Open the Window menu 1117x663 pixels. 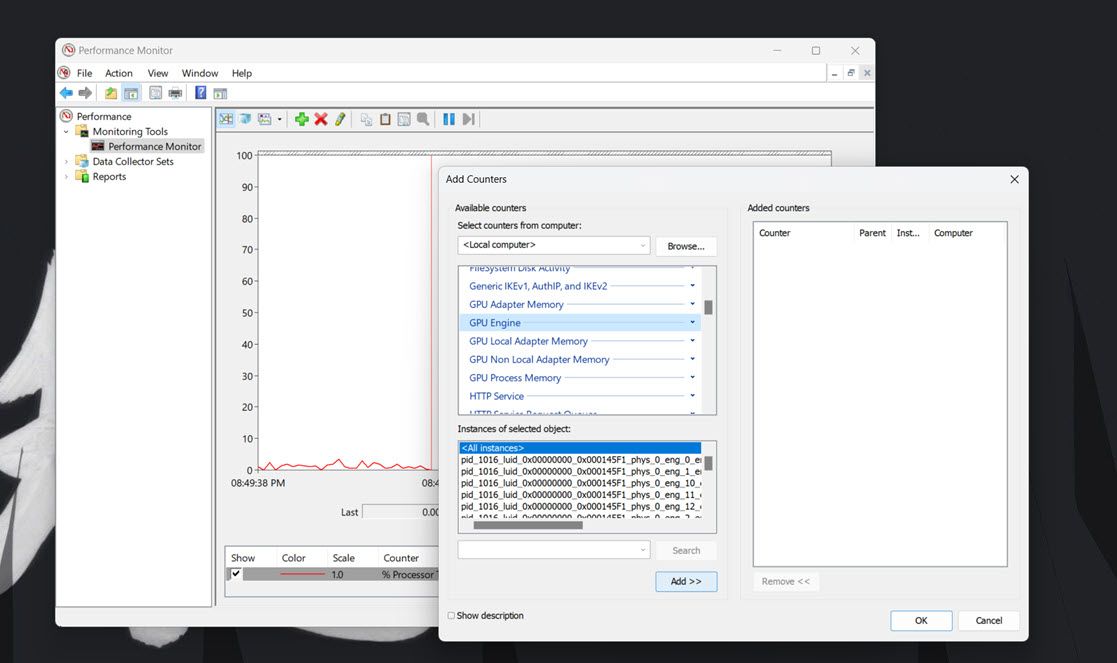coord(199,73)
